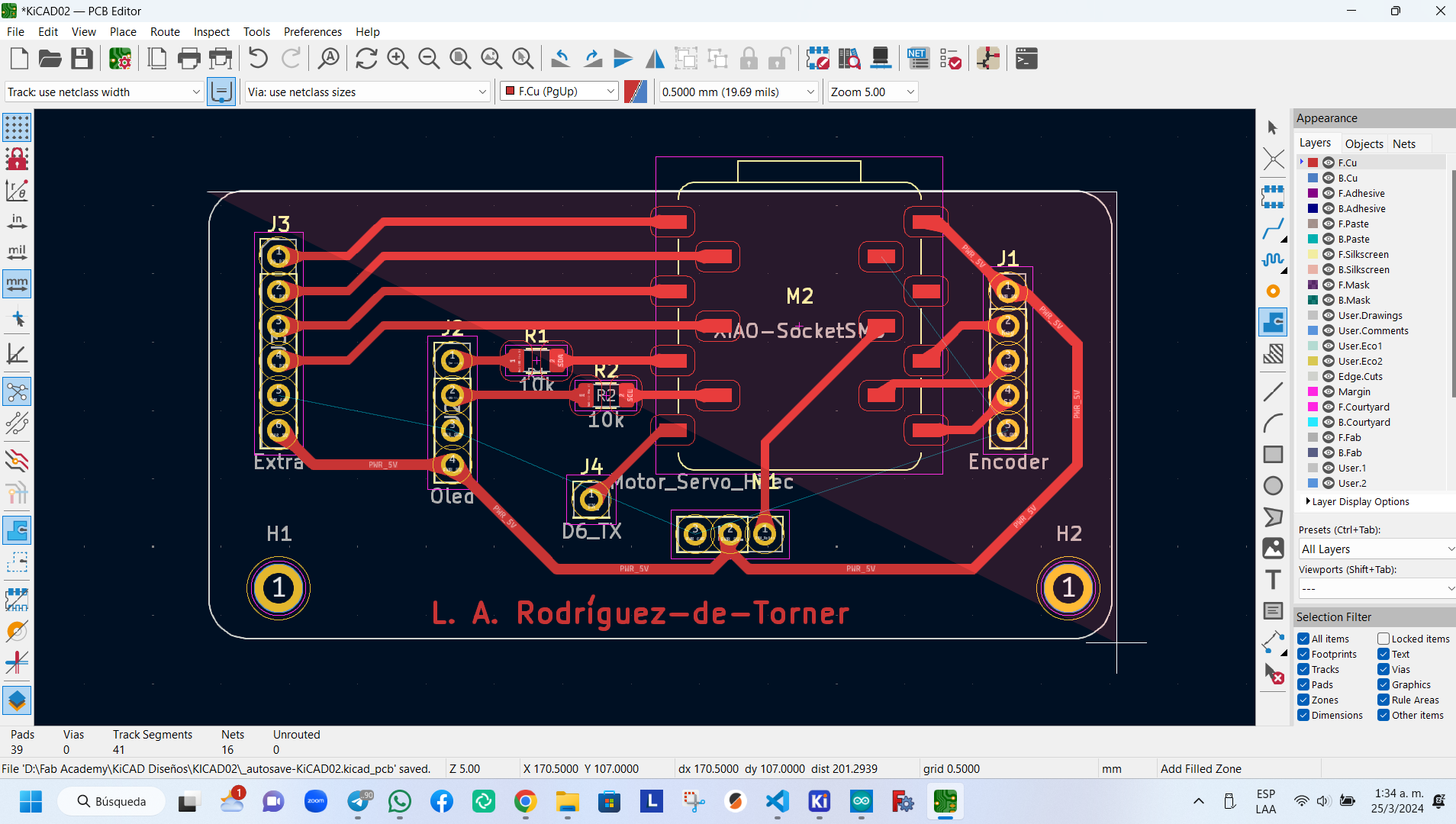This screenshot has height=824, width=1456.
Task: Expand Layer Display Options
Action: coord(1358,501)
